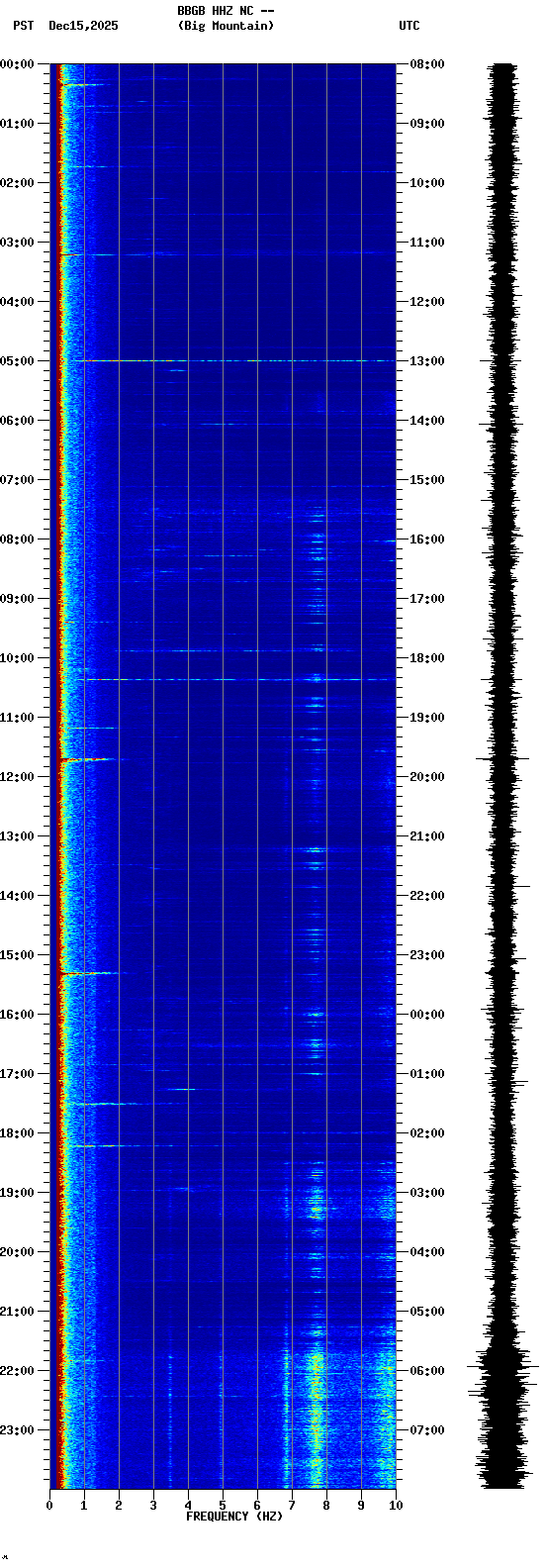
Task: Click the PST "17:00" time label
Action: [17, 1074]
